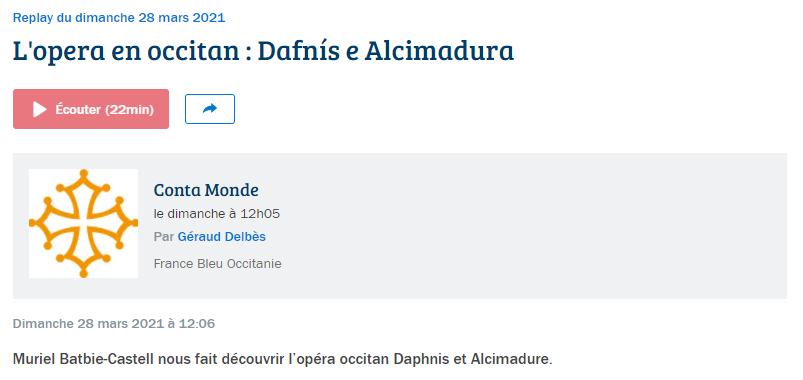Click the France Bleu Occitanie station label
Viewport: 803px width, 380px height.
[218, 264]
